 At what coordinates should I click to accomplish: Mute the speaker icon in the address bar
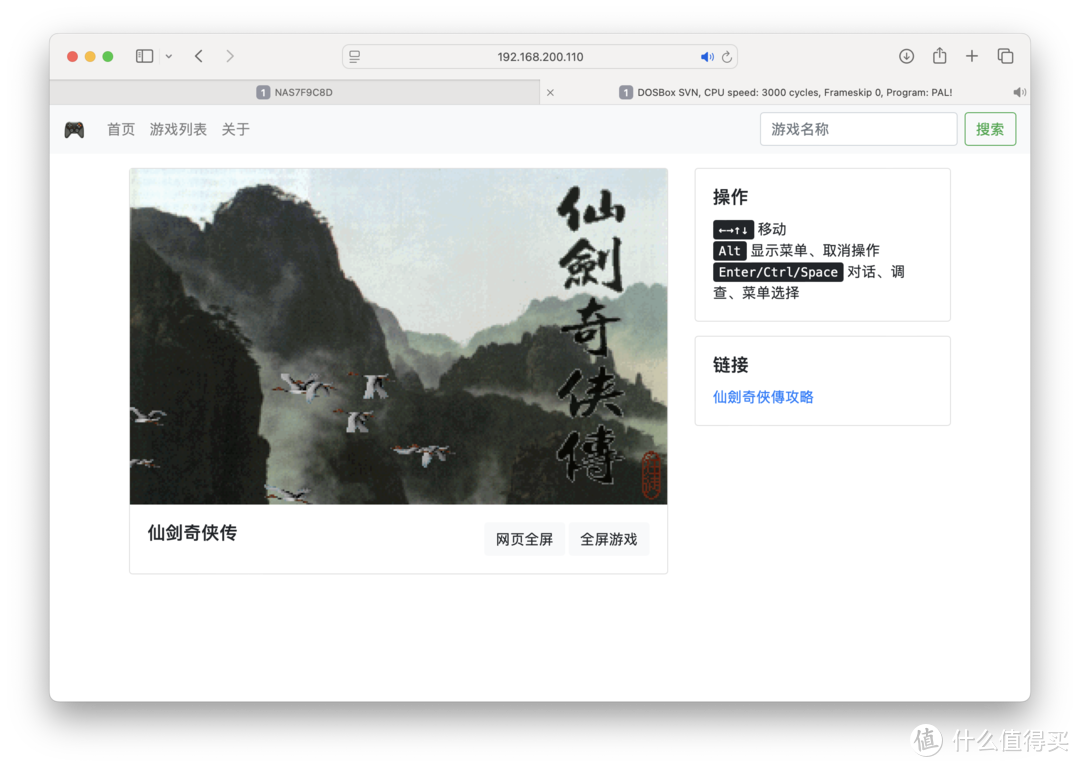tap(707, 56)
